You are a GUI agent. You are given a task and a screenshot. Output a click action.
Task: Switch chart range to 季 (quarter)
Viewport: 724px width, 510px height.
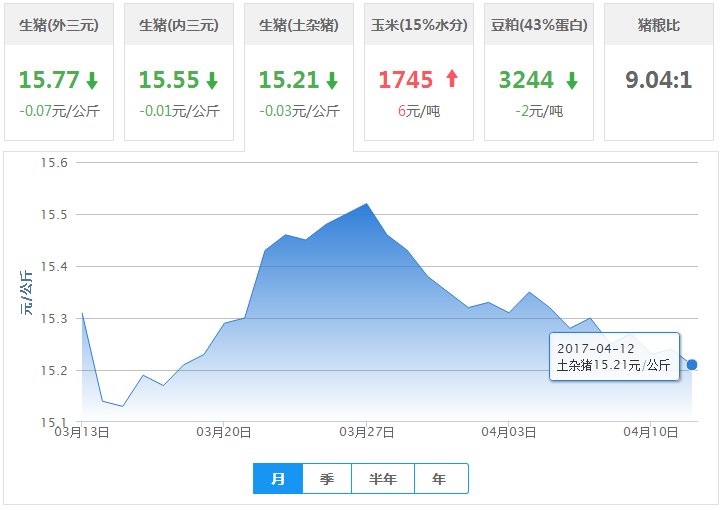(327, 479)
